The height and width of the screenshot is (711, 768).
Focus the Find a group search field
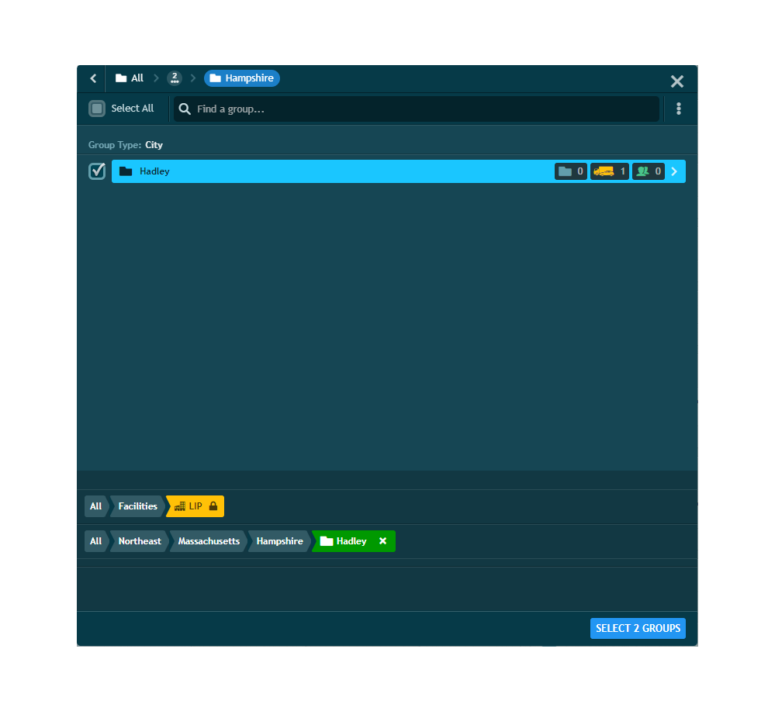tap(416, 109)
